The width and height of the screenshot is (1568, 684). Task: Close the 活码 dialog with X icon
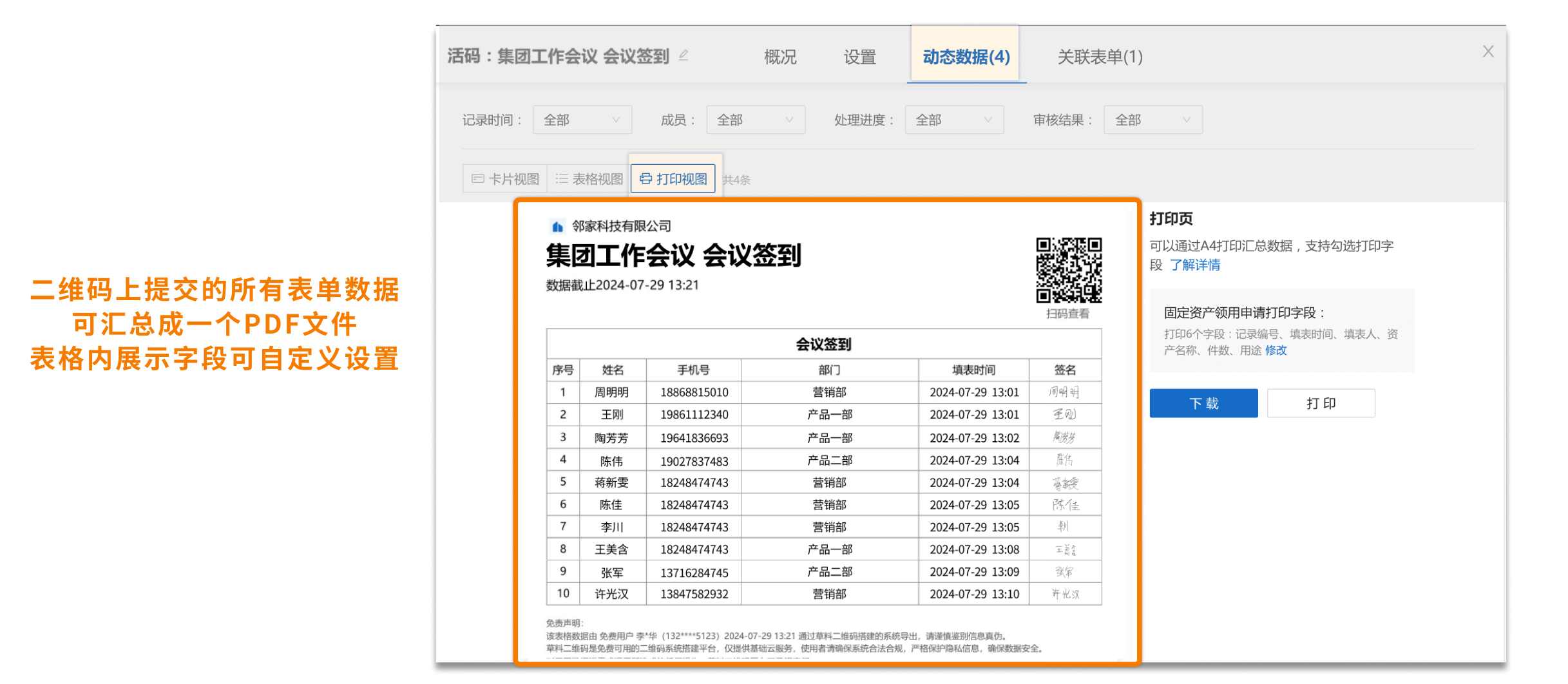[1487, 52]
